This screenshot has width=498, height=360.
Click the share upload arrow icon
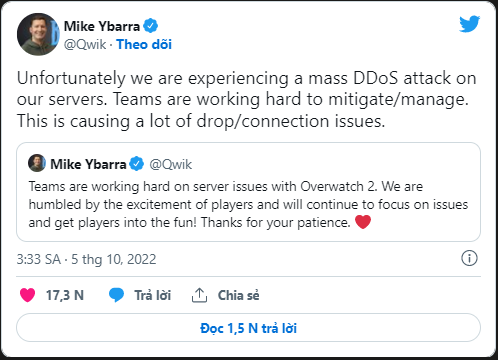[x=199, y=295]
